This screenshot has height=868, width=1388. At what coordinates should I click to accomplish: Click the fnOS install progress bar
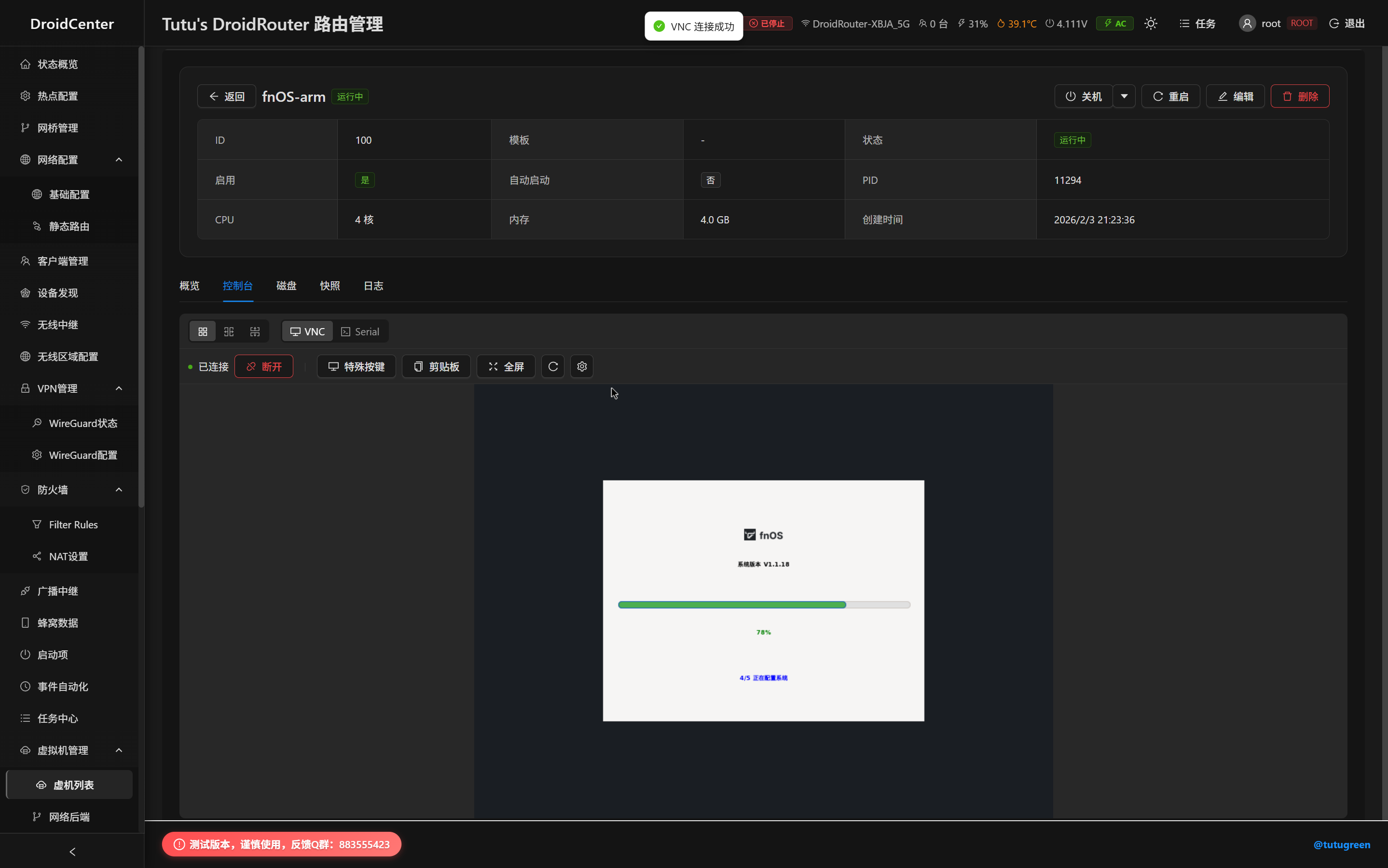click(763, 605)
